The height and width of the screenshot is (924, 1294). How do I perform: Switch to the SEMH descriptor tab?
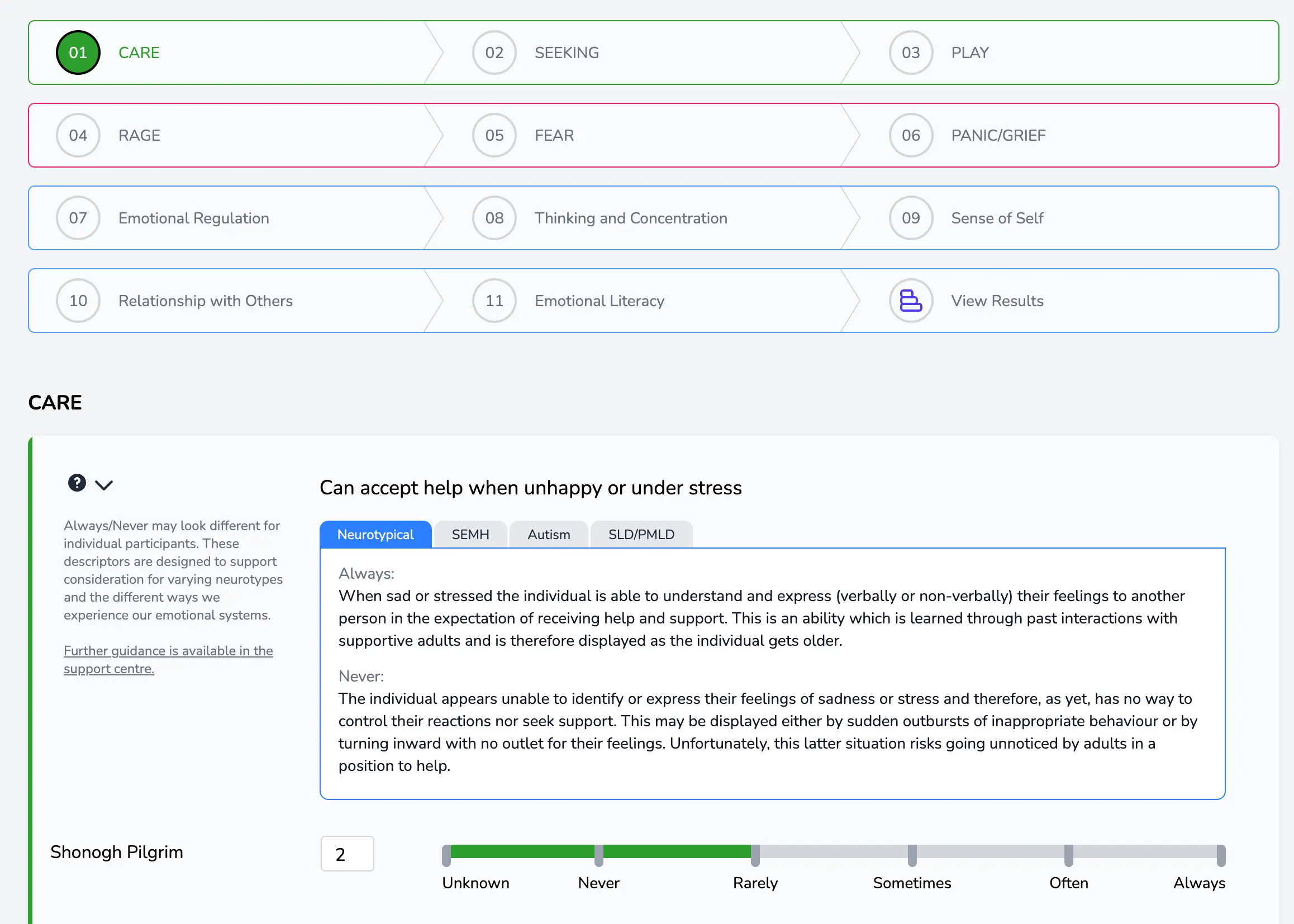[x=470, y=534]
